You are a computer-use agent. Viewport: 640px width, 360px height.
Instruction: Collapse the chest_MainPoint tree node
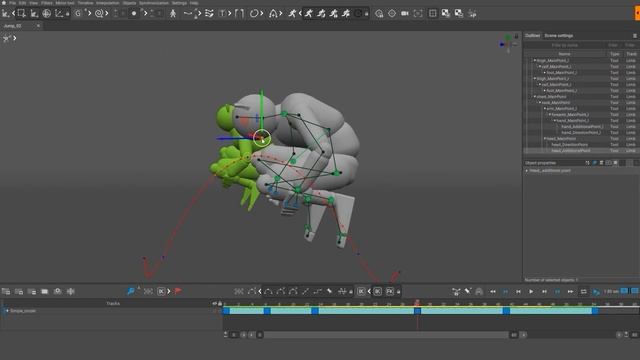535,97
